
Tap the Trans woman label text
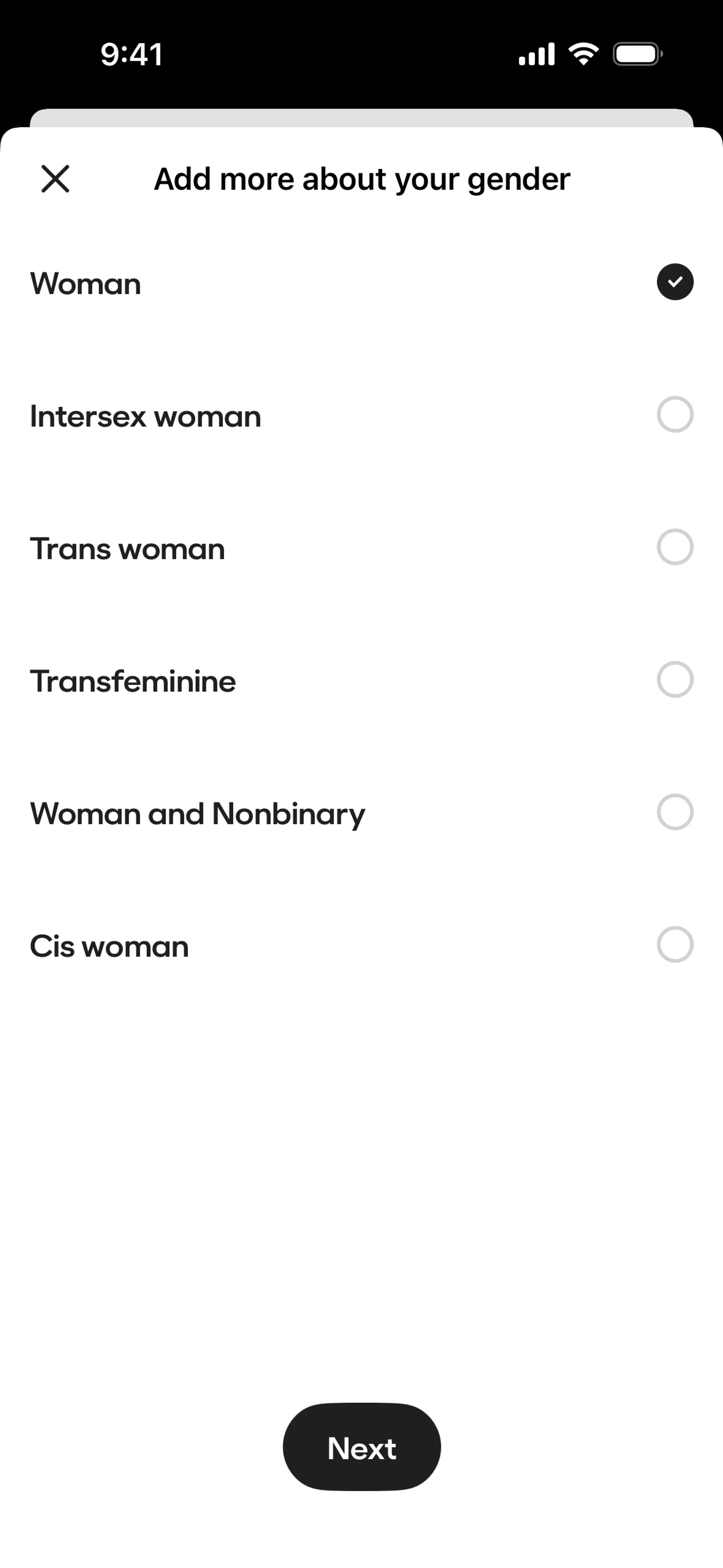click(128, 549)
